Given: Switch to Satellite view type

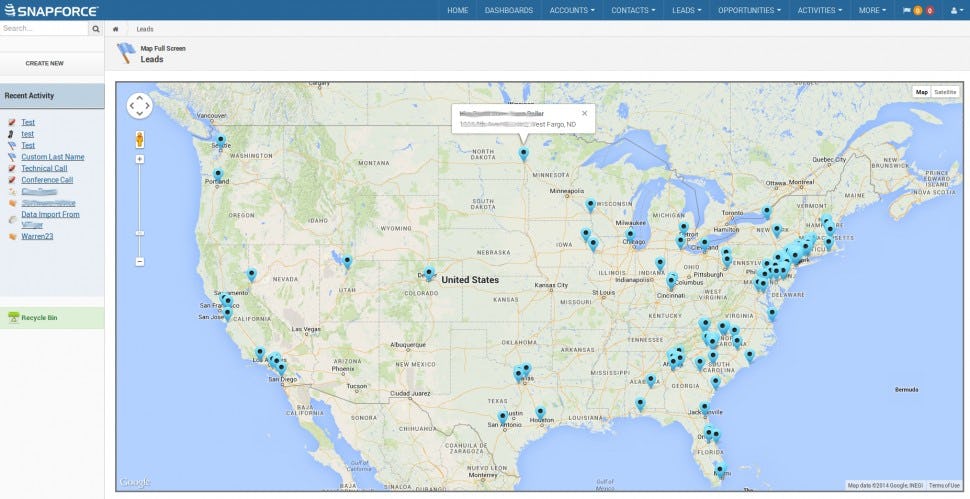Looking at the screenshot, I should click(x=945, y=92).
